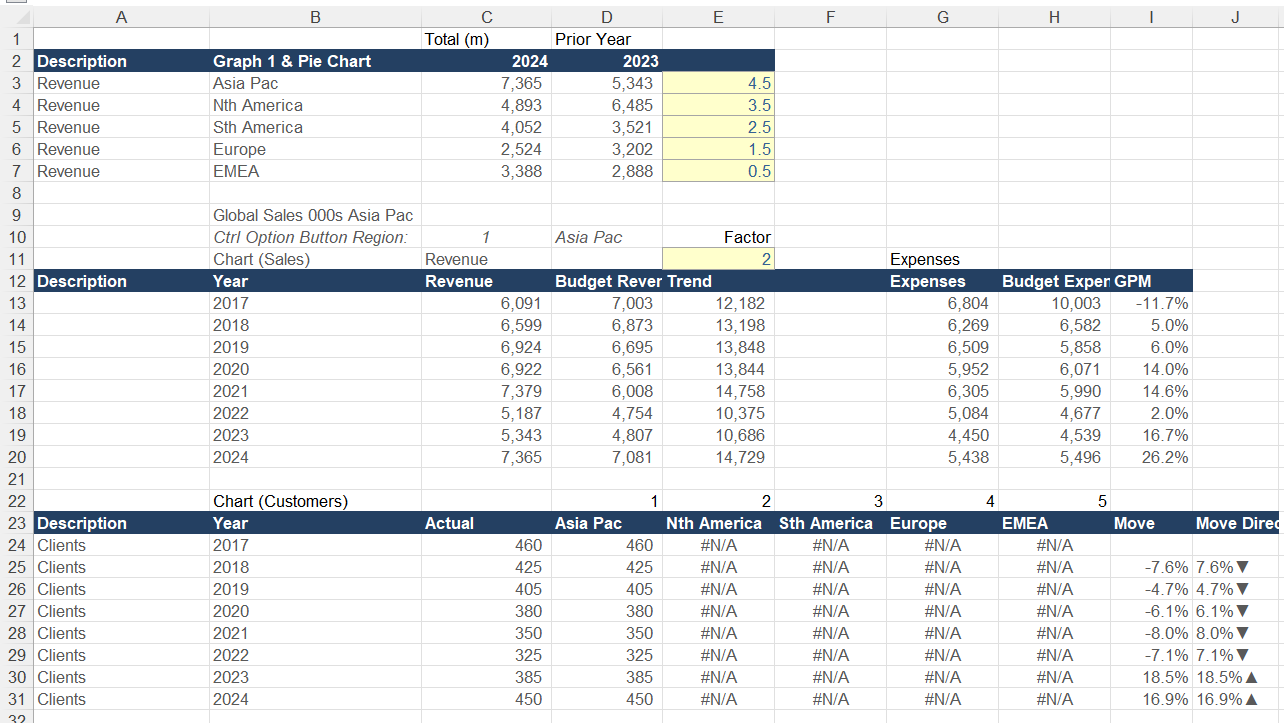Click the yellow input cell with 0.5
Image resolution: width=1284 pixels, height=723 pixels.
point(718,171)
